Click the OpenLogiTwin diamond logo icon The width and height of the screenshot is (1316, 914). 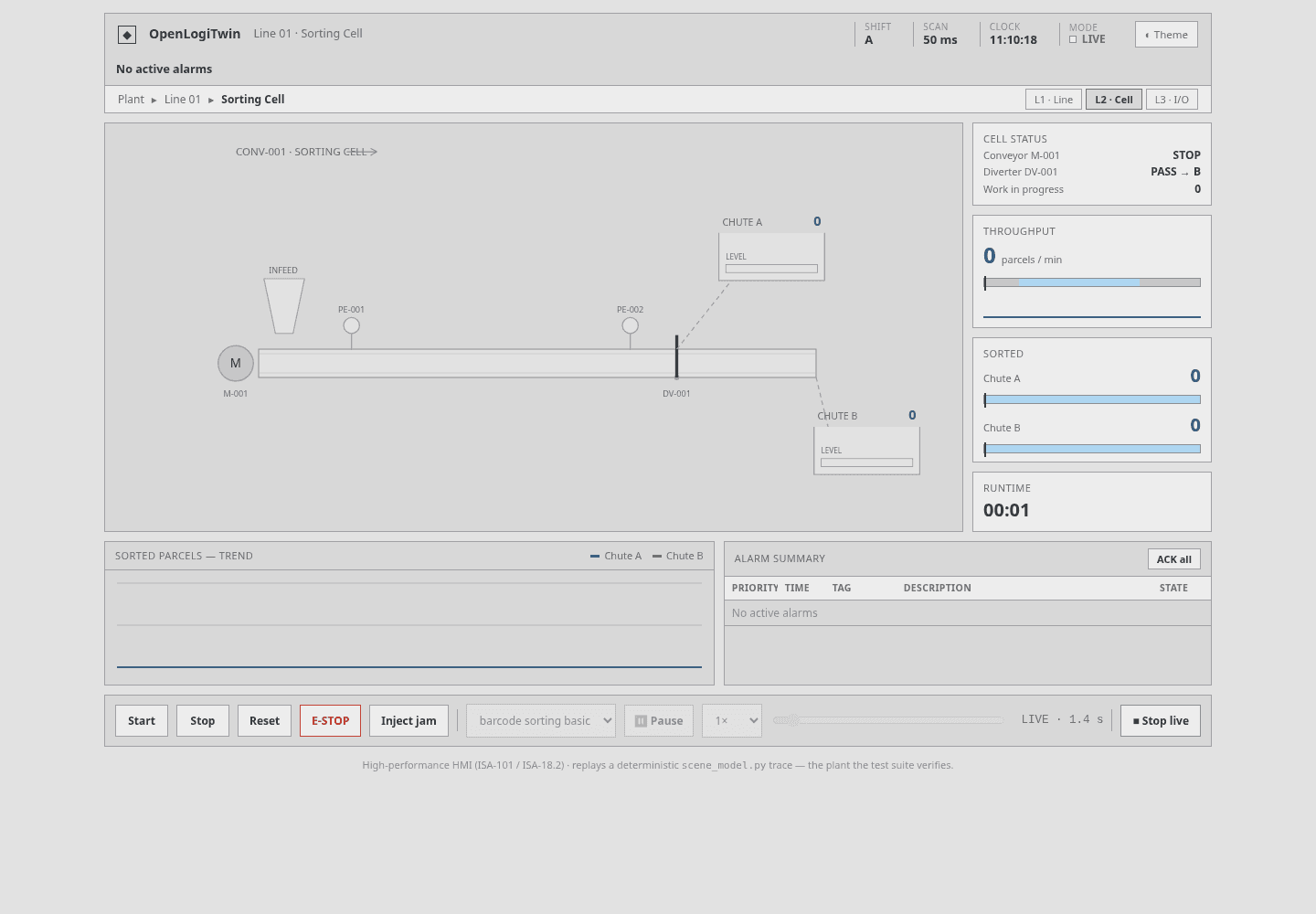[x=127, y=35]
